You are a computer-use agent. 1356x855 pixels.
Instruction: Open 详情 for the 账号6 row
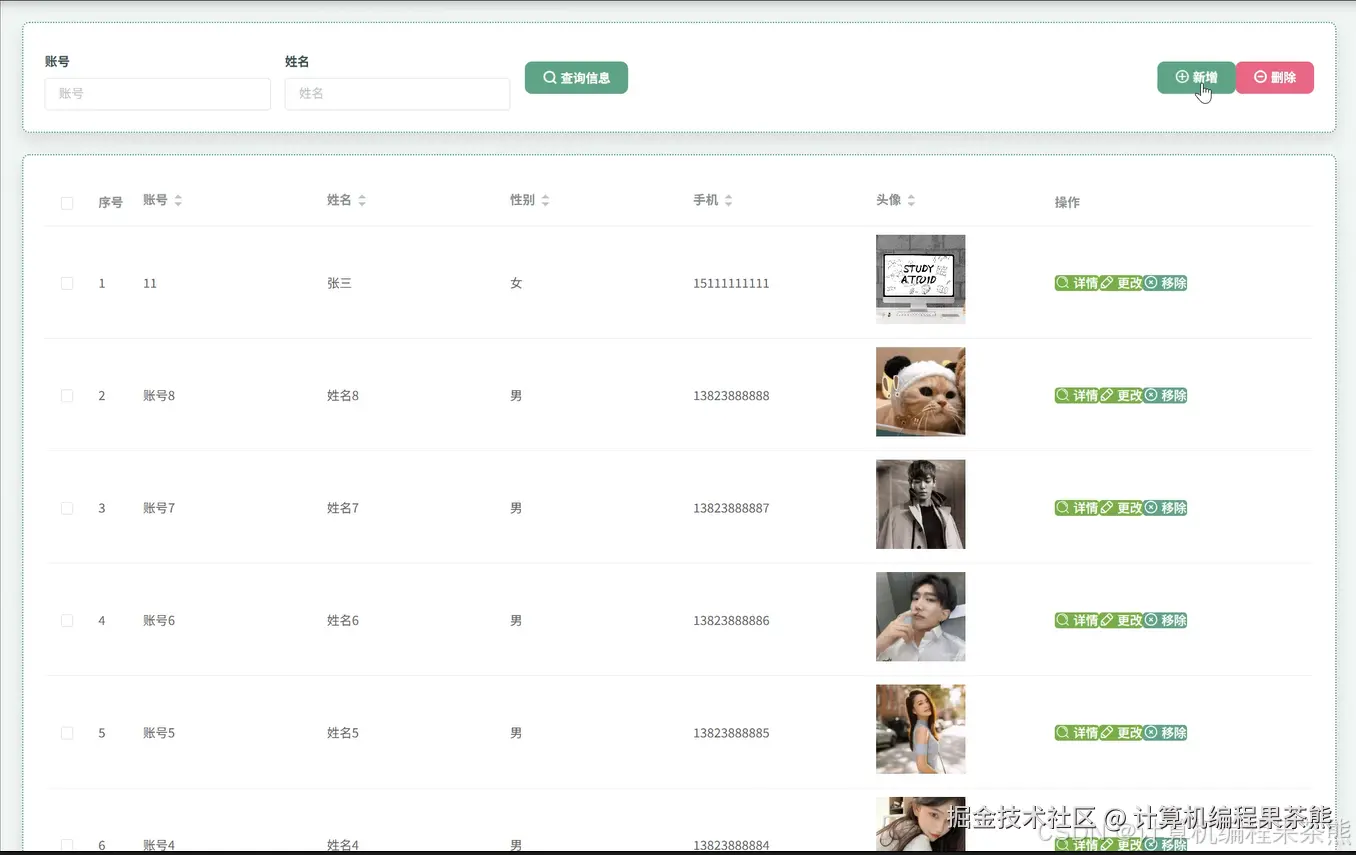(x=1077, y=620)
